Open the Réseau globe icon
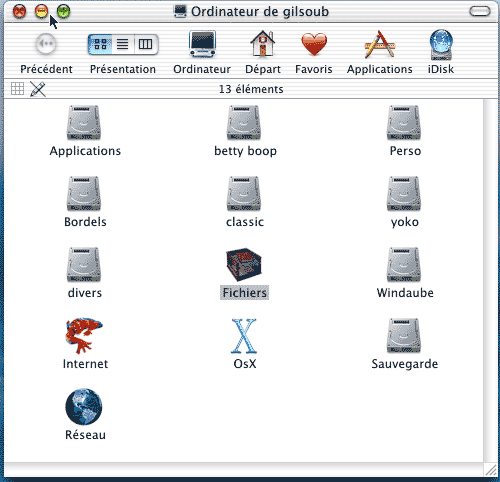This screenshot has height=482, width=500. coord(84,407)
